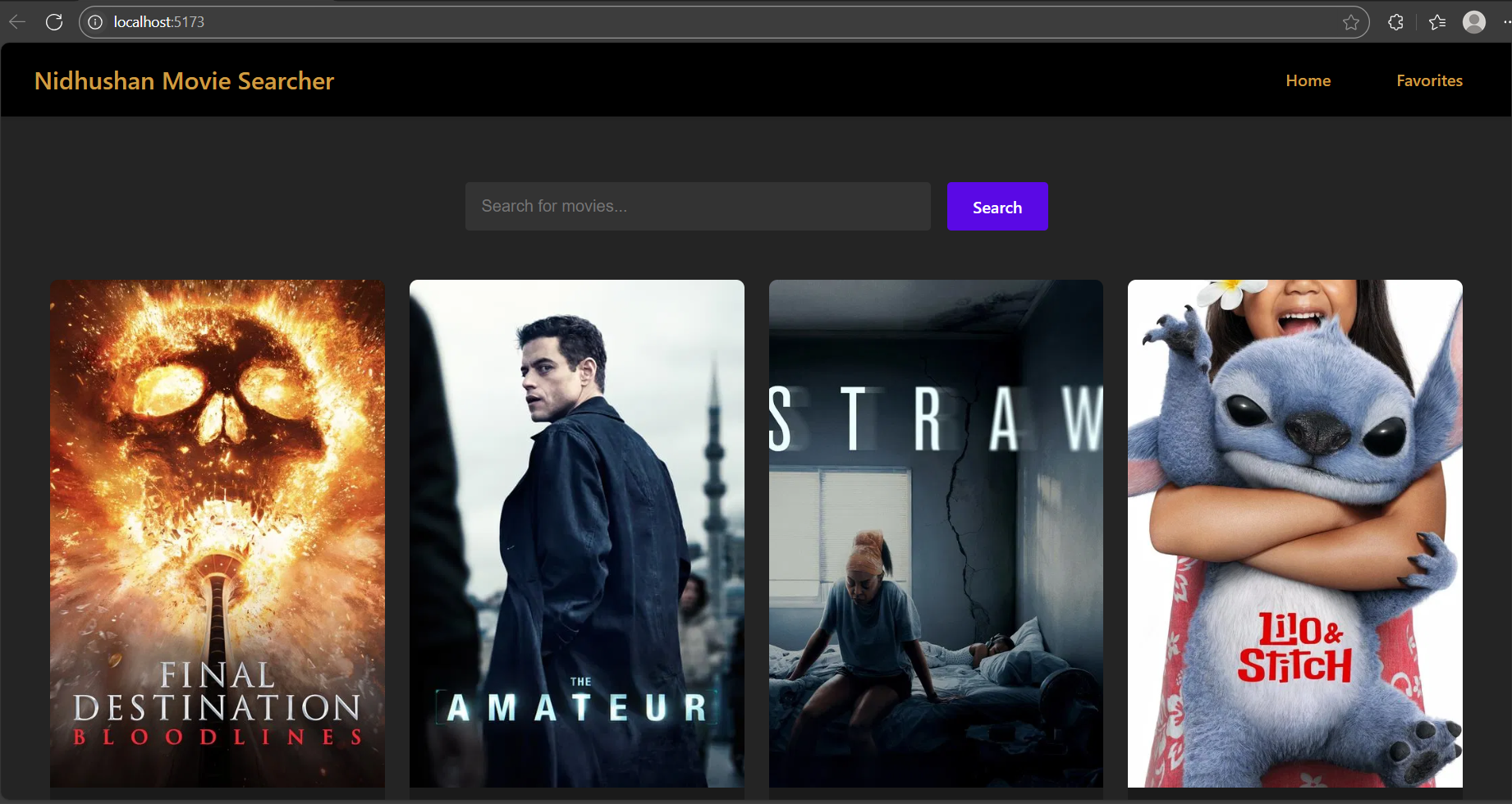Click the browser back arrow
This screenshot has width=1512, height=804.
pos(17,22)
